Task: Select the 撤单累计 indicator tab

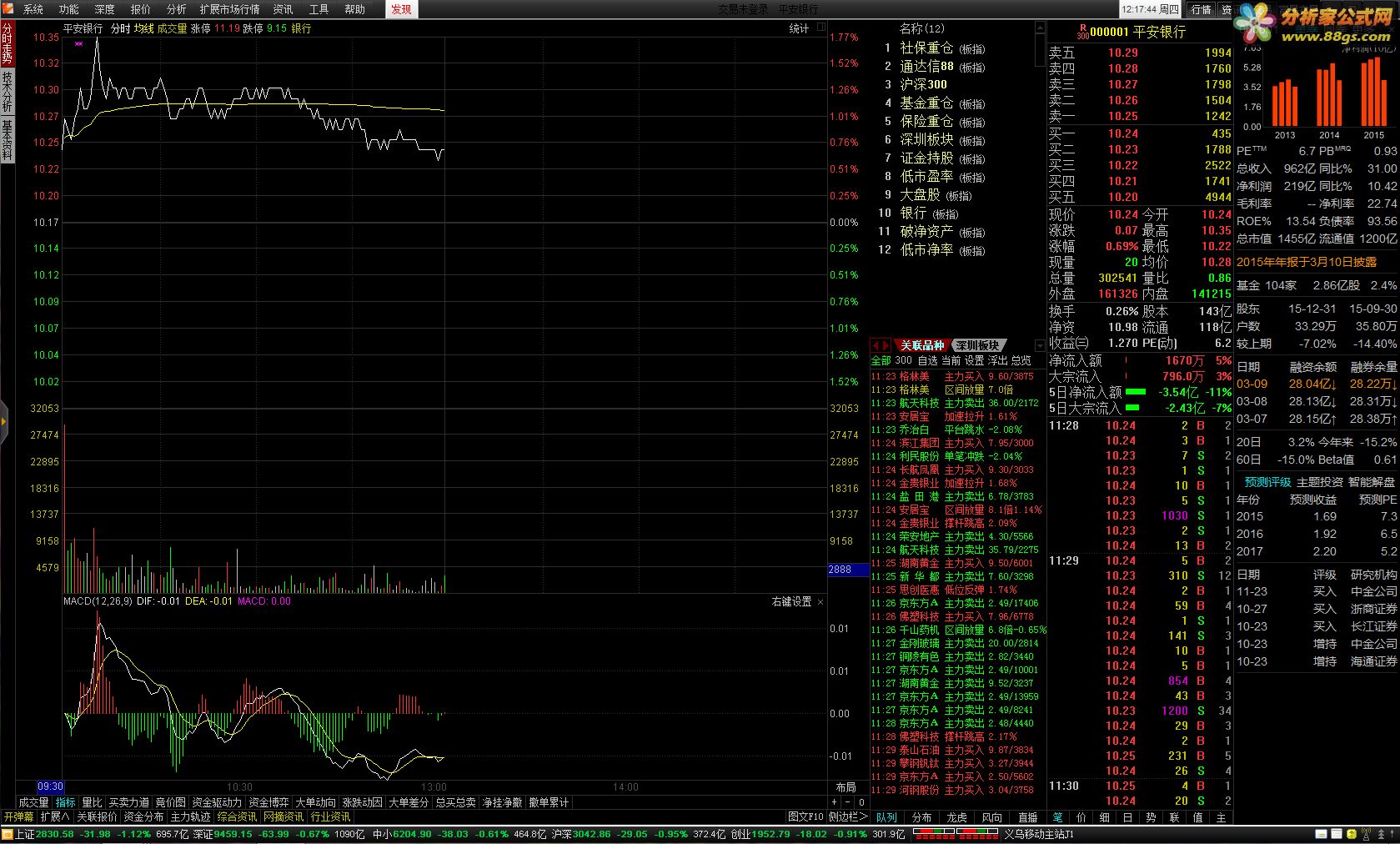Action: tap(549, 802)
